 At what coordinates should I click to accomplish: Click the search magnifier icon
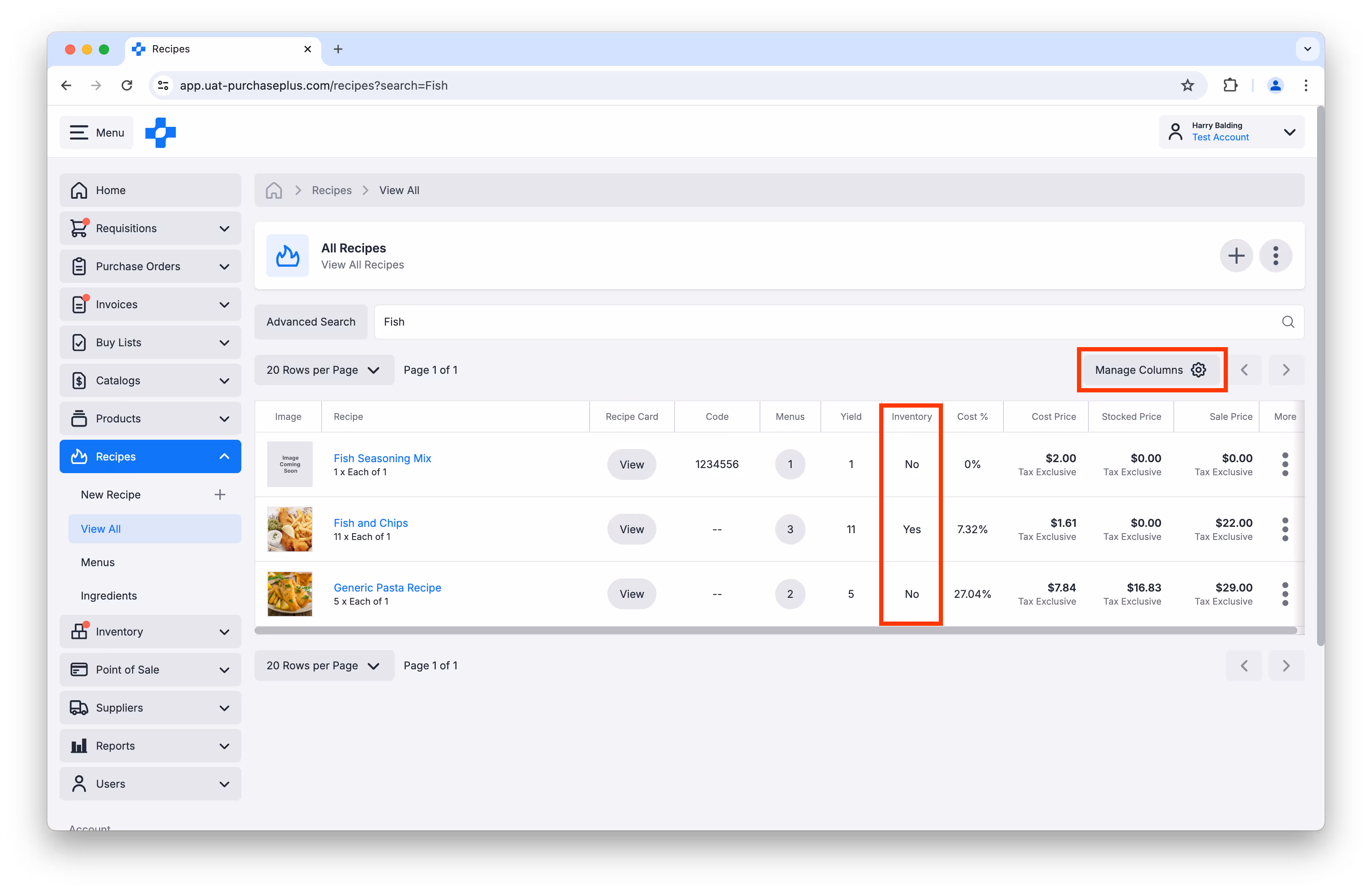point(1287,322)
